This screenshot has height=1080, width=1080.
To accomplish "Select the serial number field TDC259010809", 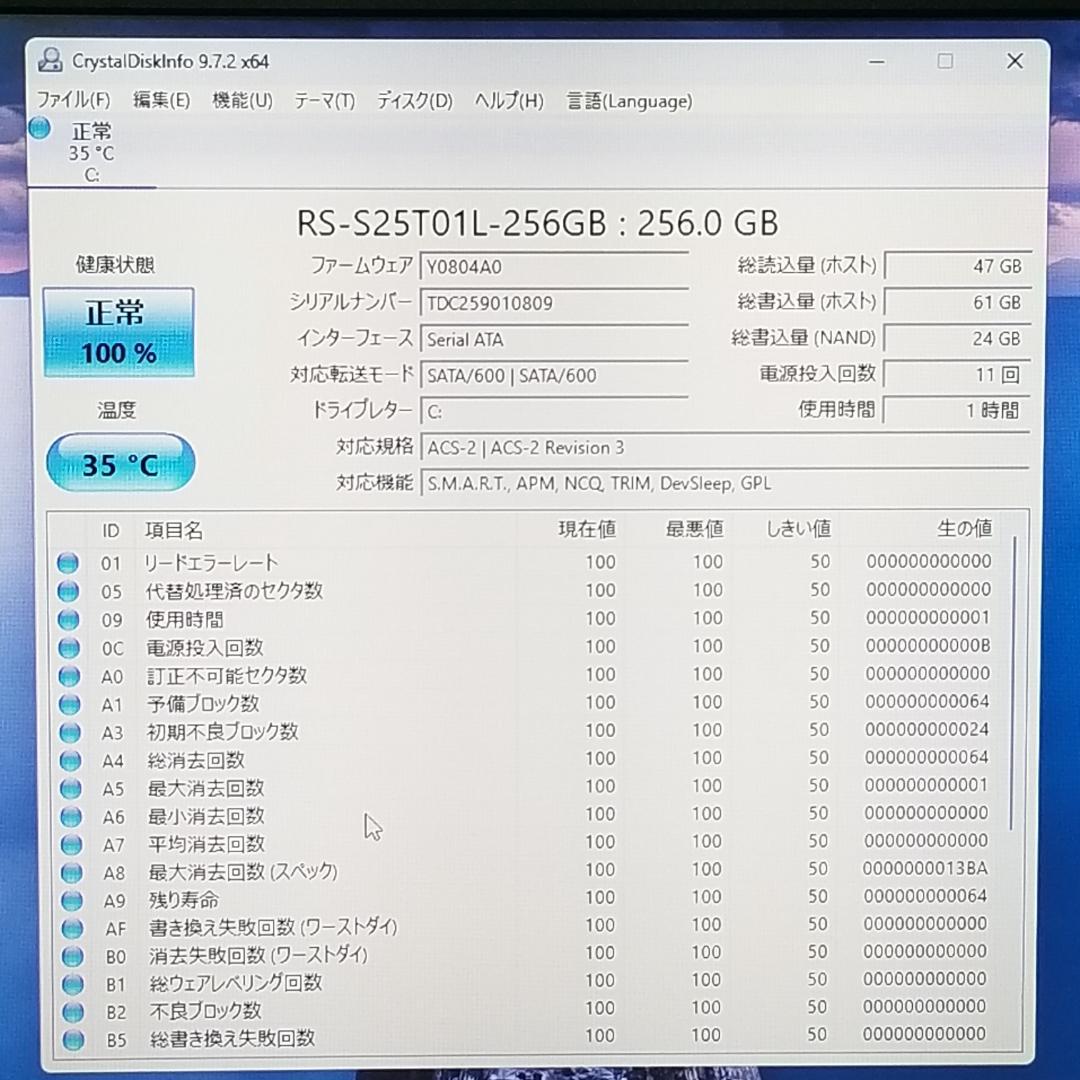I will tap(555, 302).
